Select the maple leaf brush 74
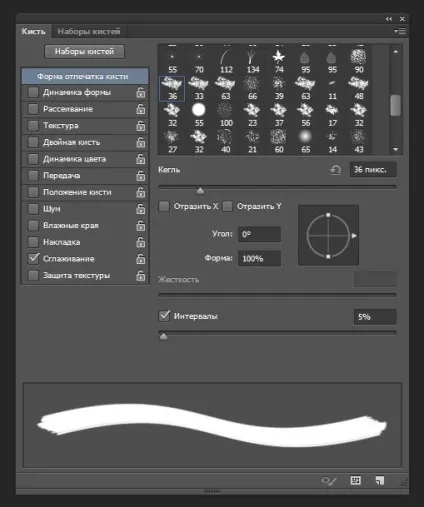The height and width of the screenshot is (507, 424). [x=279, y=61]
